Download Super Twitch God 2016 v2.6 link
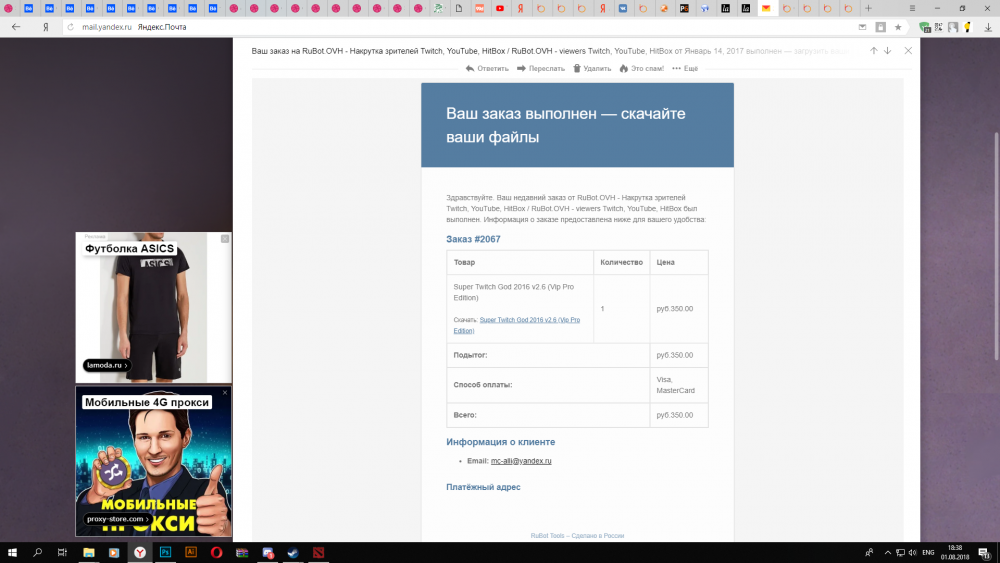This screenshot has width=1000, height=563. click(529, 320)
